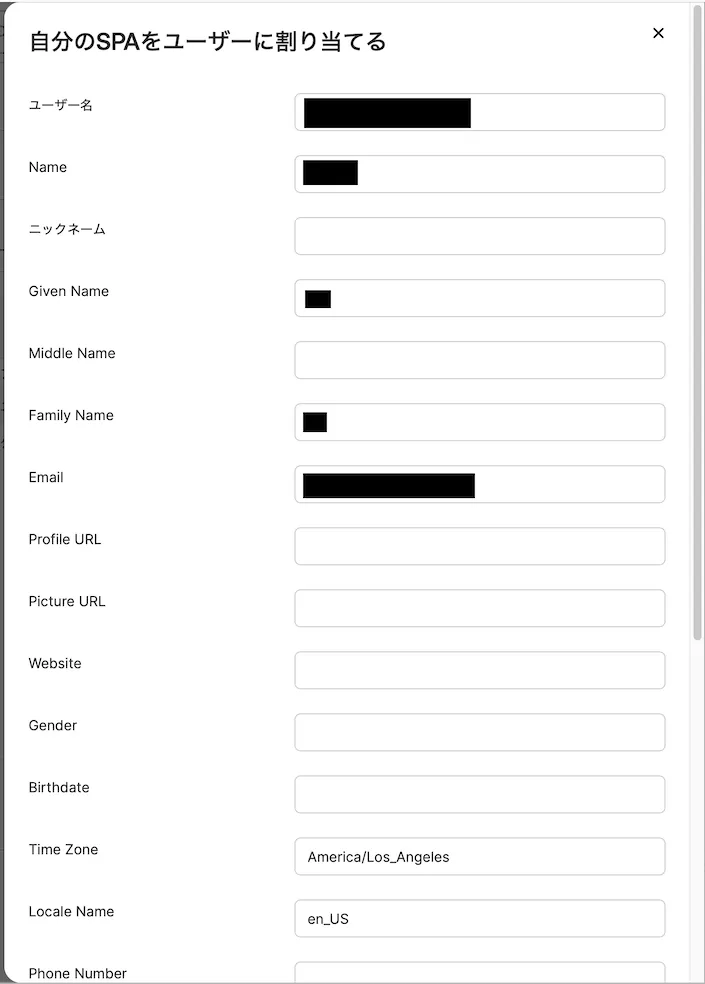The image size is (705, 984).
Task: Click the Given Name field
Action: click(x=480, y=298)
